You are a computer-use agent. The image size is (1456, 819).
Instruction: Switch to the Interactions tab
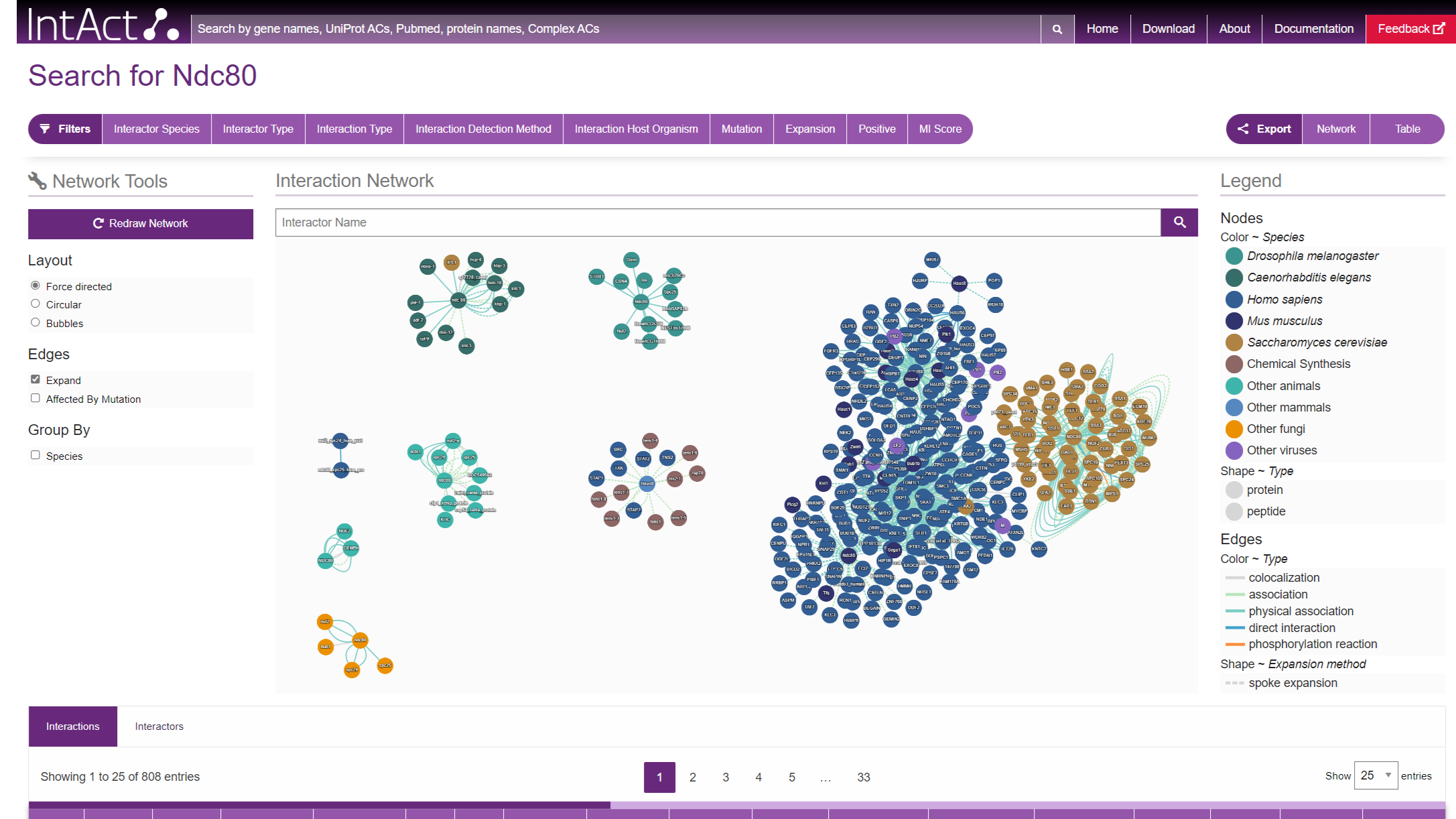point(73,727)
